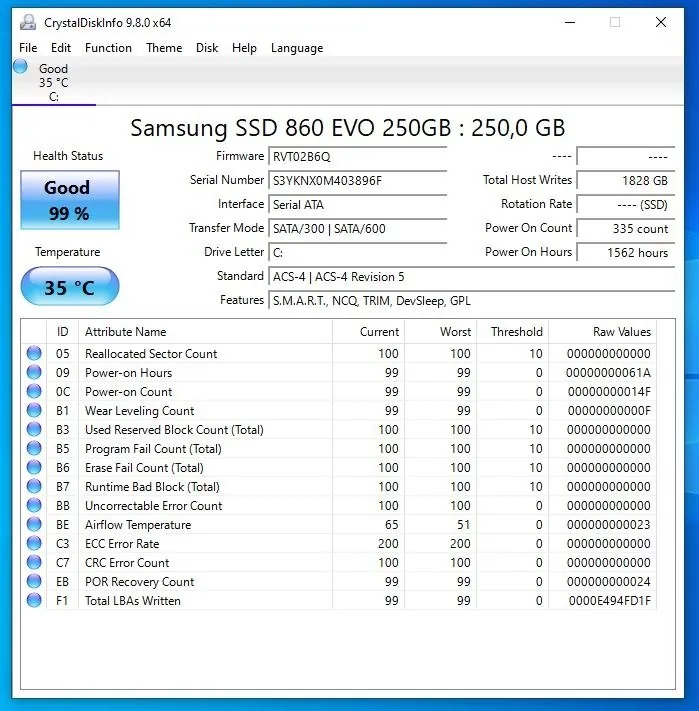Click the Good 99 % health status button

pos(70,200)
